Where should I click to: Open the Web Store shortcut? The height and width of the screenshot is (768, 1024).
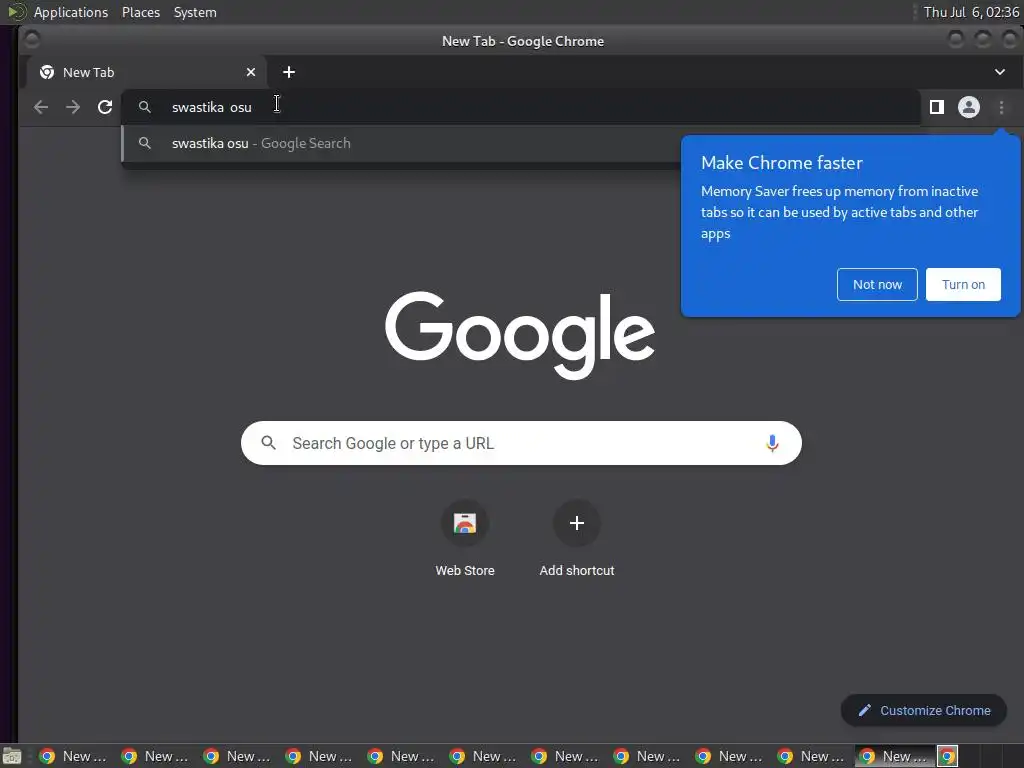click(x=465, y=539)
